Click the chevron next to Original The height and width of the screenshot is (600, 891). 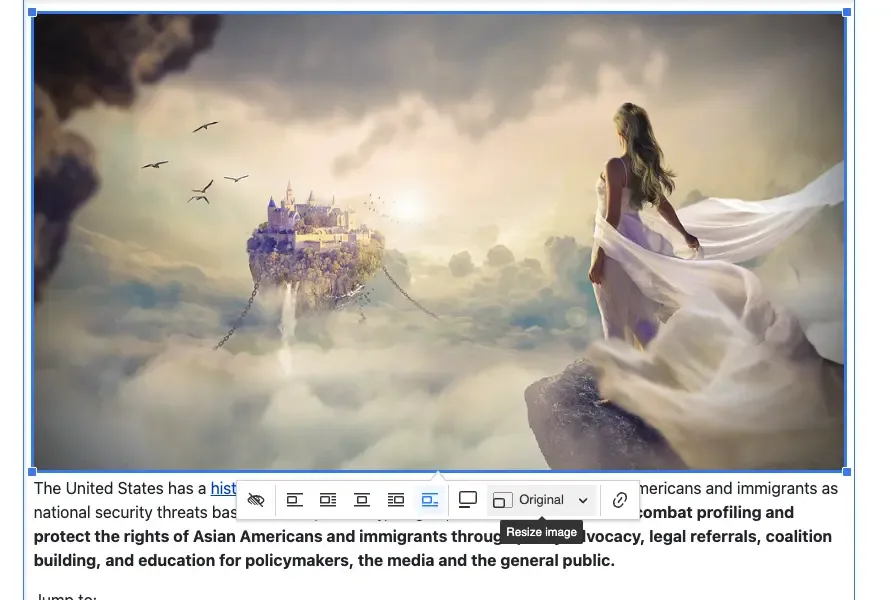pos(583,500)
